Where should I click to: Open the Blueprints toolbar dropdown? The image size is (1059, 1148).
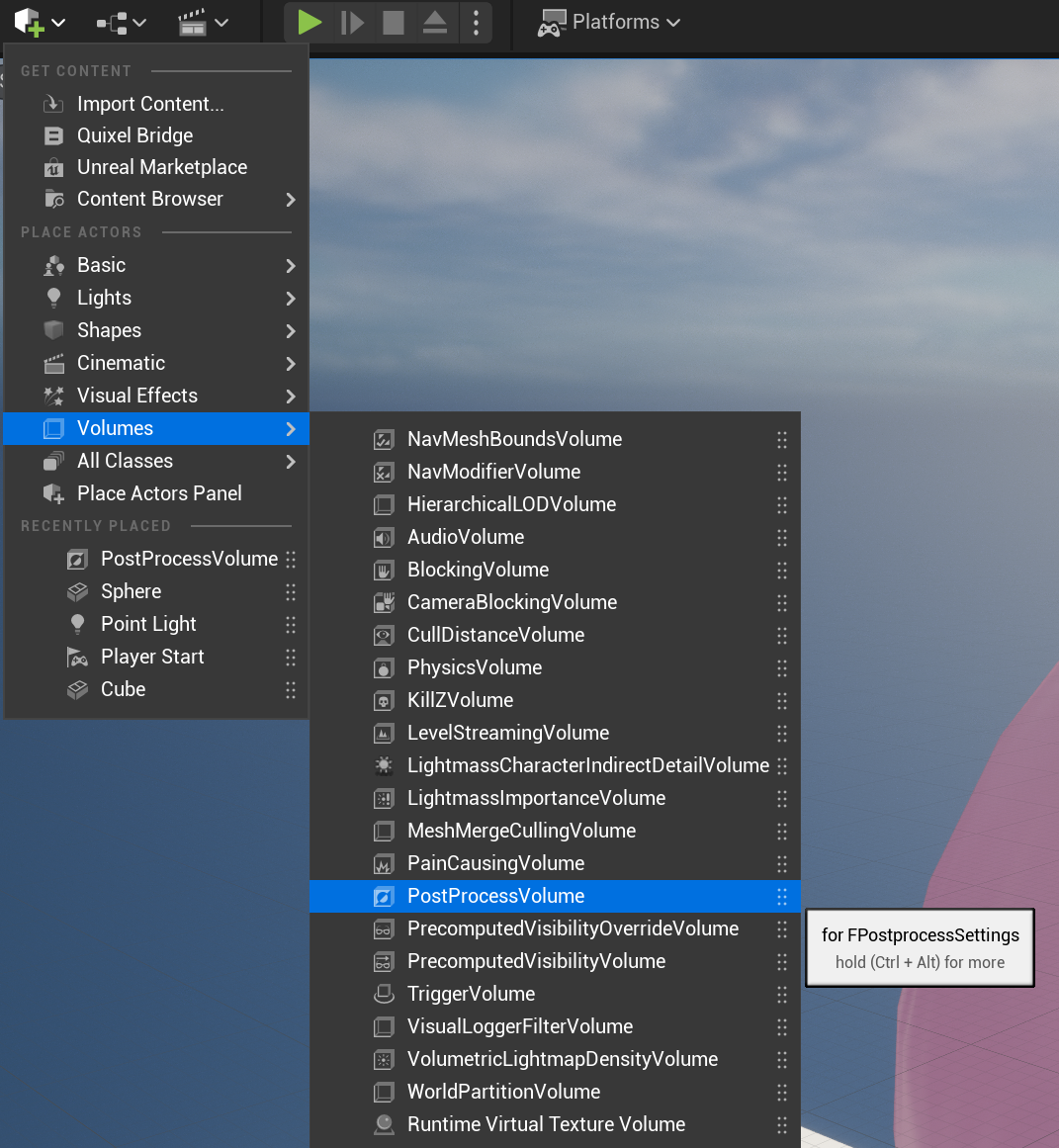[x=121, y=23]
